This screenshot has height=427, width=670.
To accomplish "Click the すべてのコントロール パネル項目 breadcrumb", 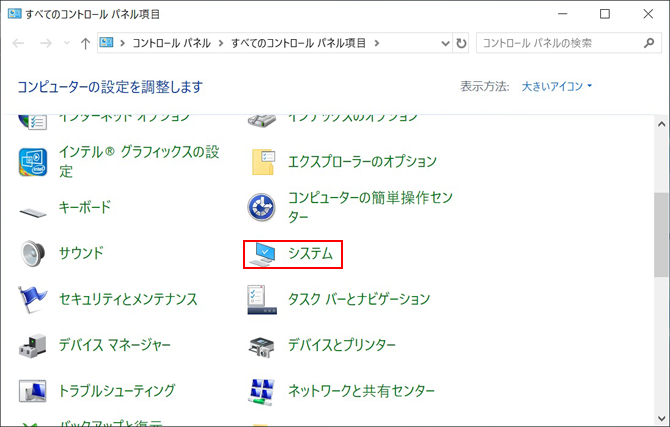I will point(299,43).
